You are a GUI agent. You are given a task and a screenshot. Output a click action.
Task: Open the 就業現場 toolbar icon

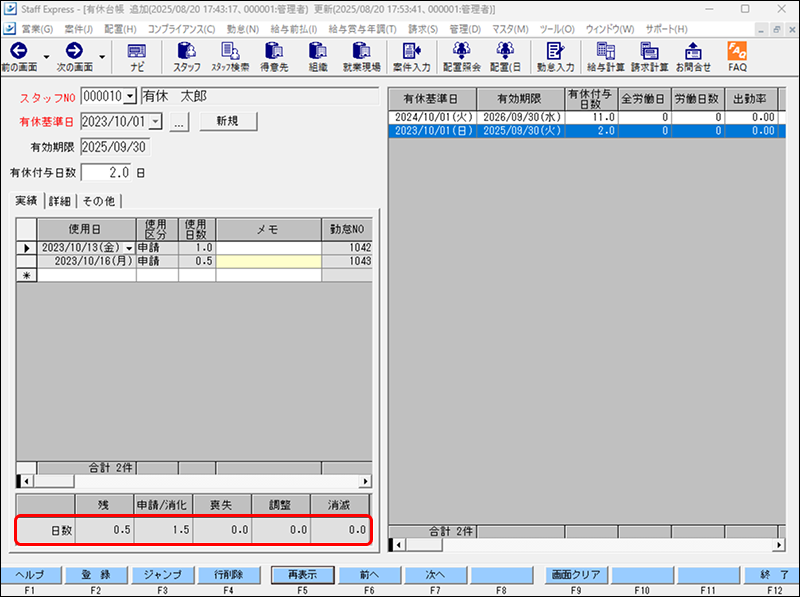(x=362, y=56)
